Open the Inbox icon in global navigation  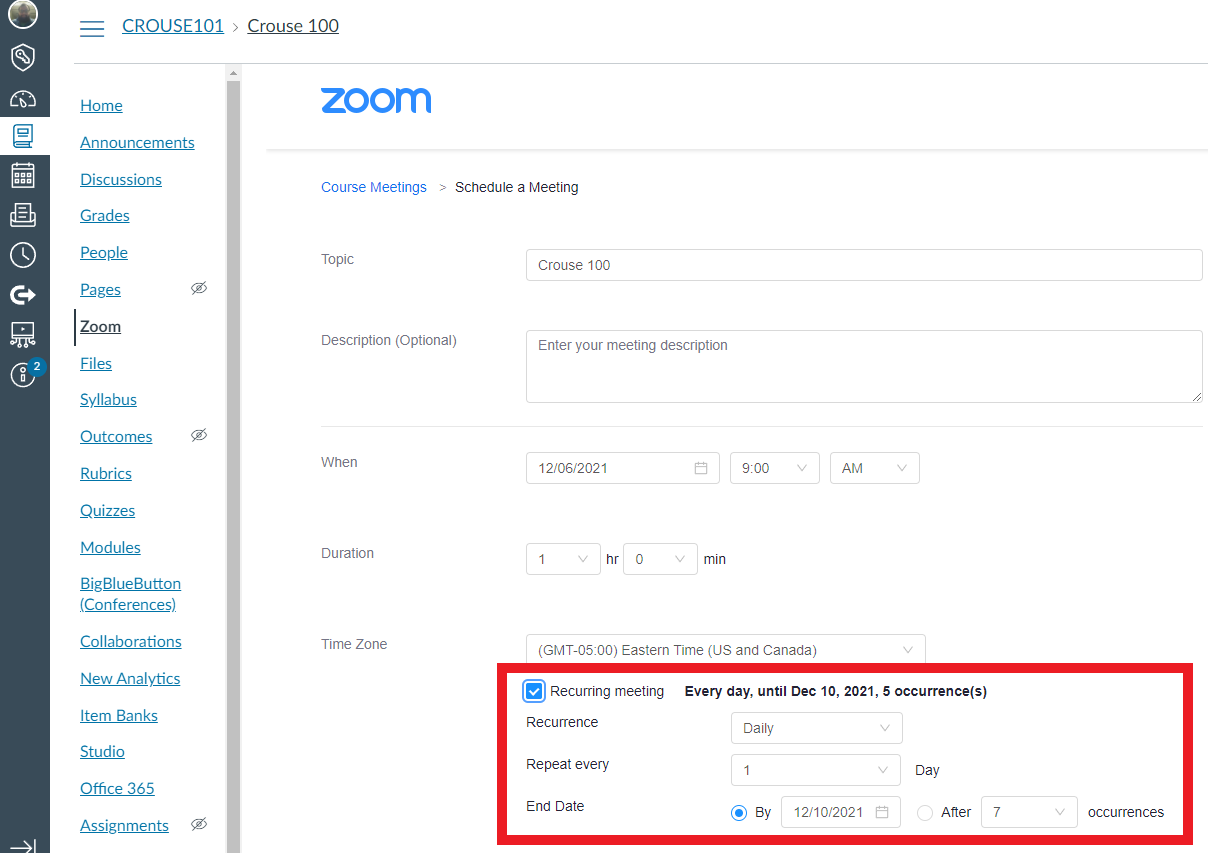(x=23, y=214)
